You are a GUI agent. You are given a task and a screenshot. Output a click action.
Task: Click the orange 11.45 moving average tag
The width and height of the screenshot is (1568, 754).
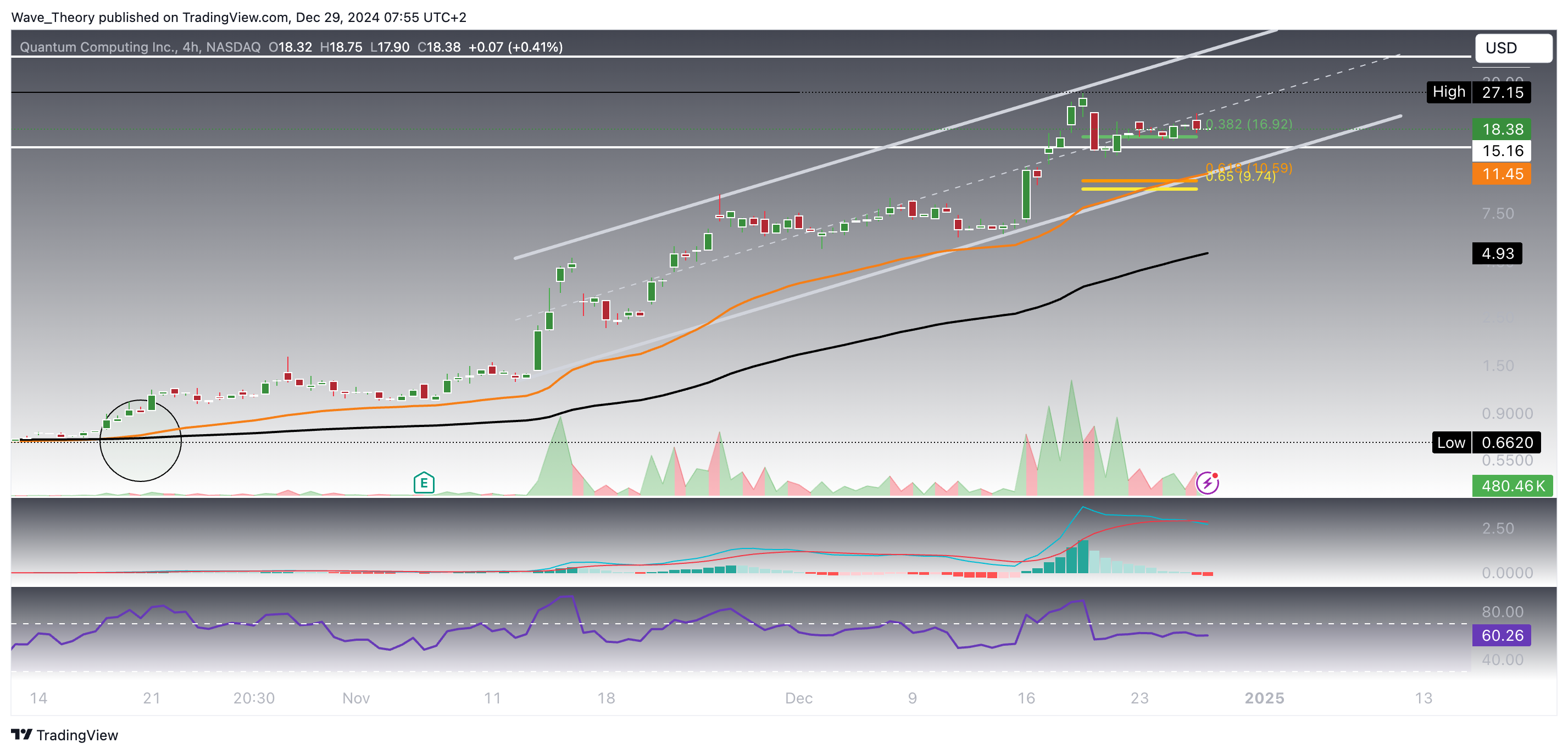pyautogui.click(x=1502, y=174)
